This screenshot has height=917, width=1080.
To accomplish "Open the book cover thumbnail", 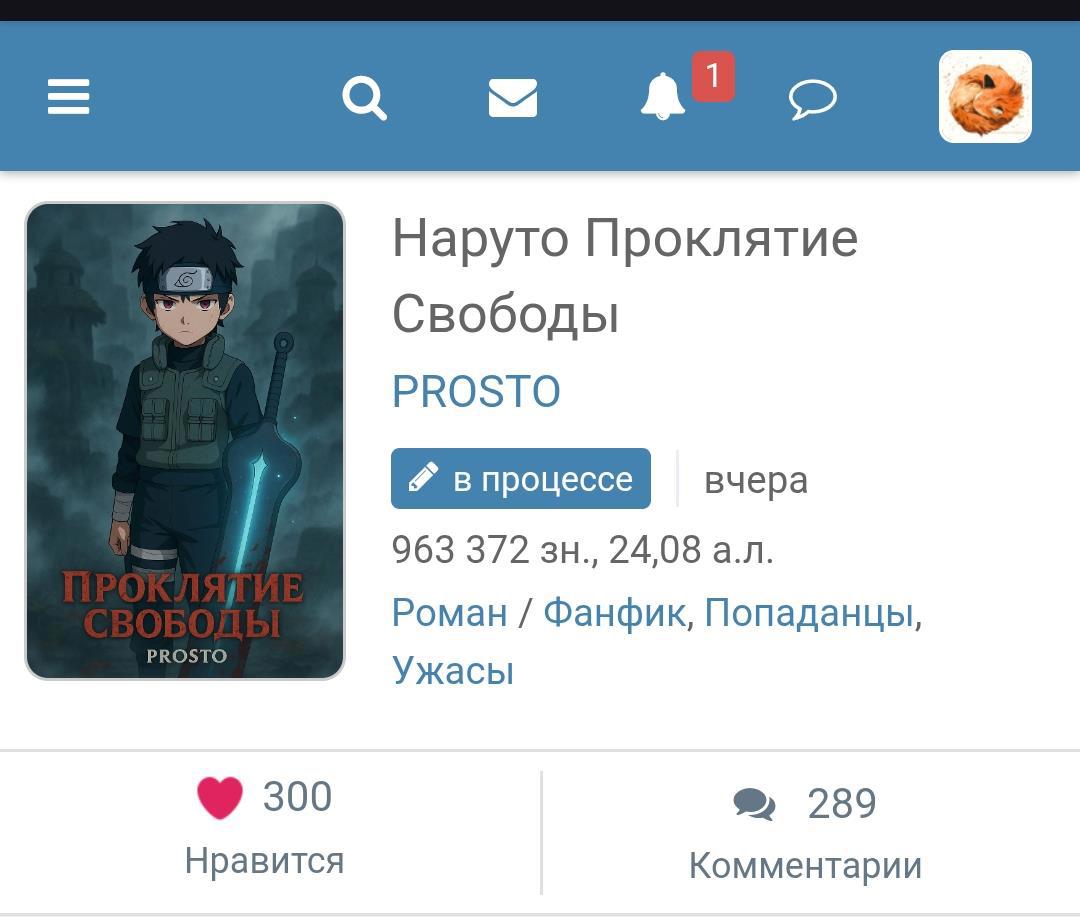I will (x=185, y=441).
